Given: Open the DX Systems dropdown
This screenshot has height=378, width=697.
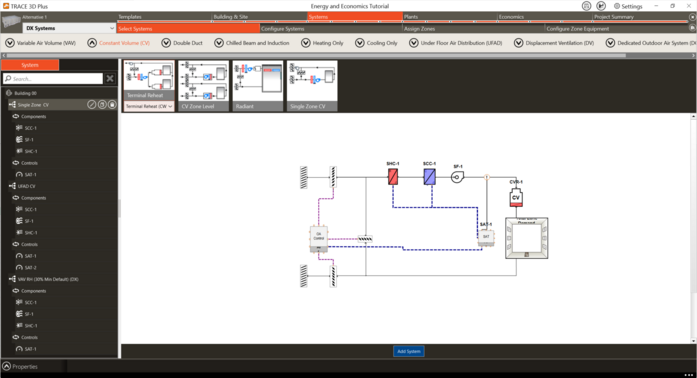Looking at the screenshot, I should [x=69, y=28].
